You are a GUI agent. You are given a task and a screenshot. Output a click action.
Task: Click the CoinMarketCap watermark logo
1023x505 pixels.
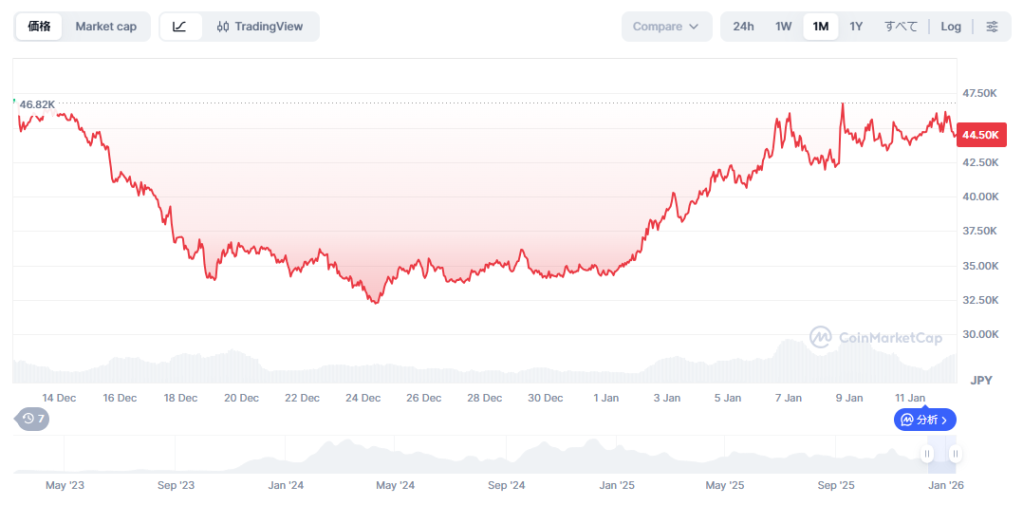tap(876, 338)
